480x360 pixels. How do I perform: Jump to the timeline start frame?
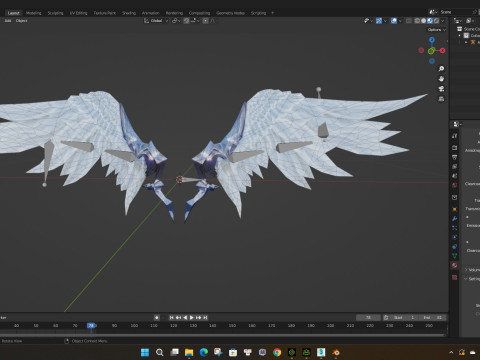pyautogui.click(x=172, y=317)
